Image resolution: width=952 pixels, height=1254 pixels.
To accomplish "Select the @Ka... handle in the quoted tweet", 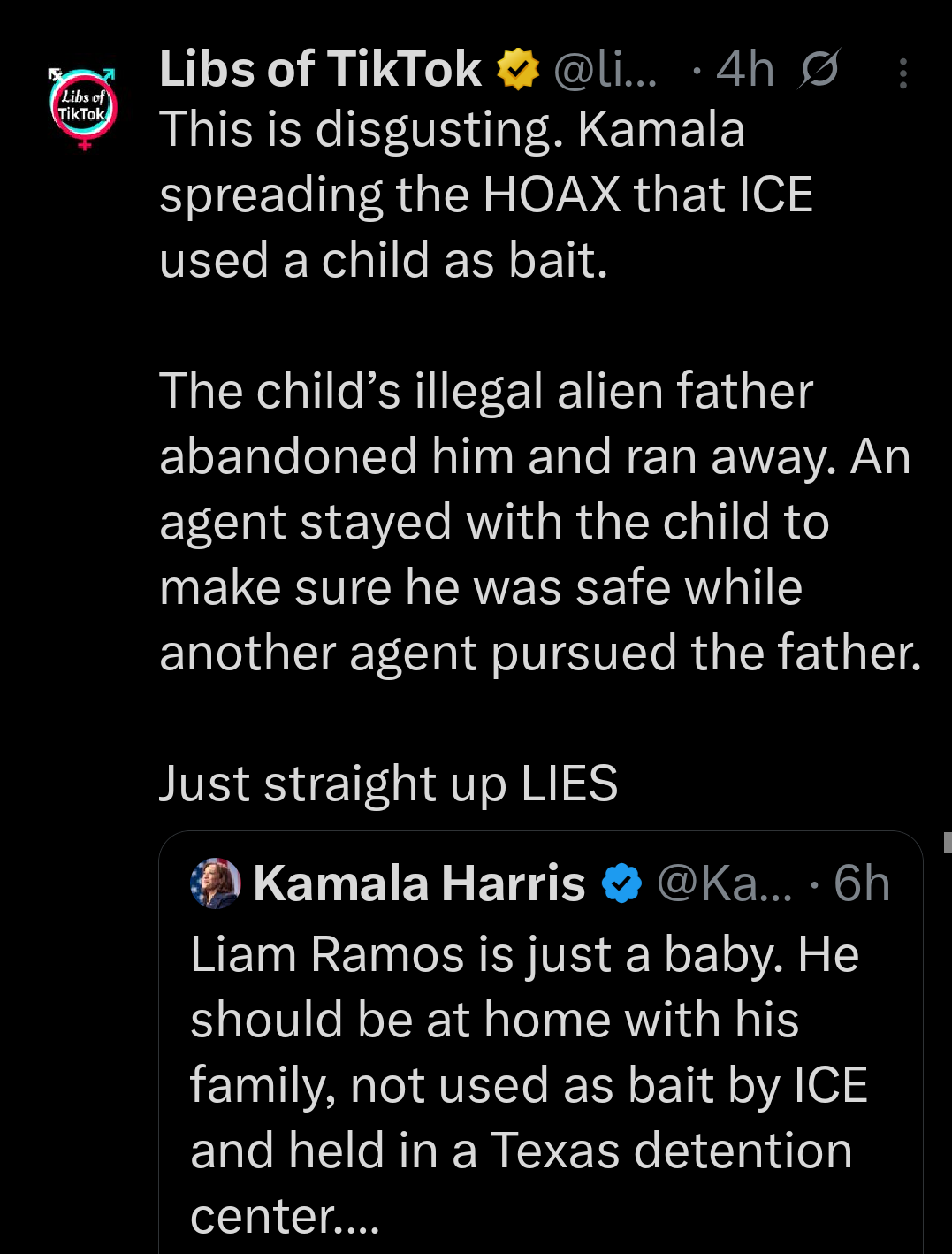I will point(724,883).
